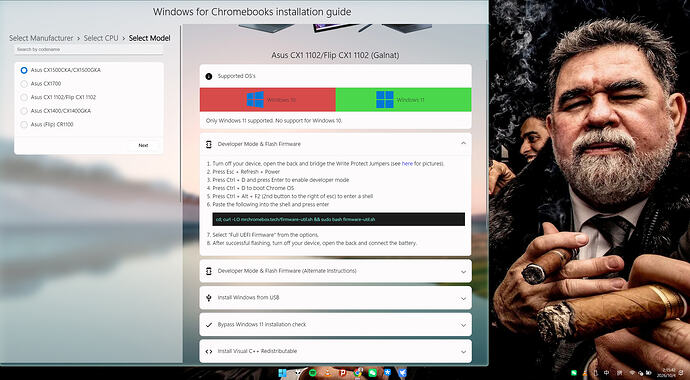Screen dimensions: 690x380
Task: Click the 'Asus CX1 1102/Flip CX1 1102 (Galnat)' title
Action: 335,55
